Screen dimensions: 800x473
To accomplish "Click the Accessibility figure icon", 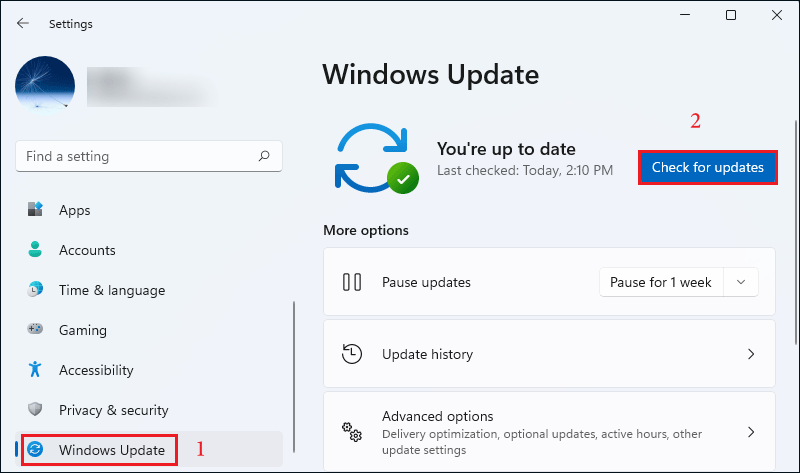I will [x=35, y=369].
